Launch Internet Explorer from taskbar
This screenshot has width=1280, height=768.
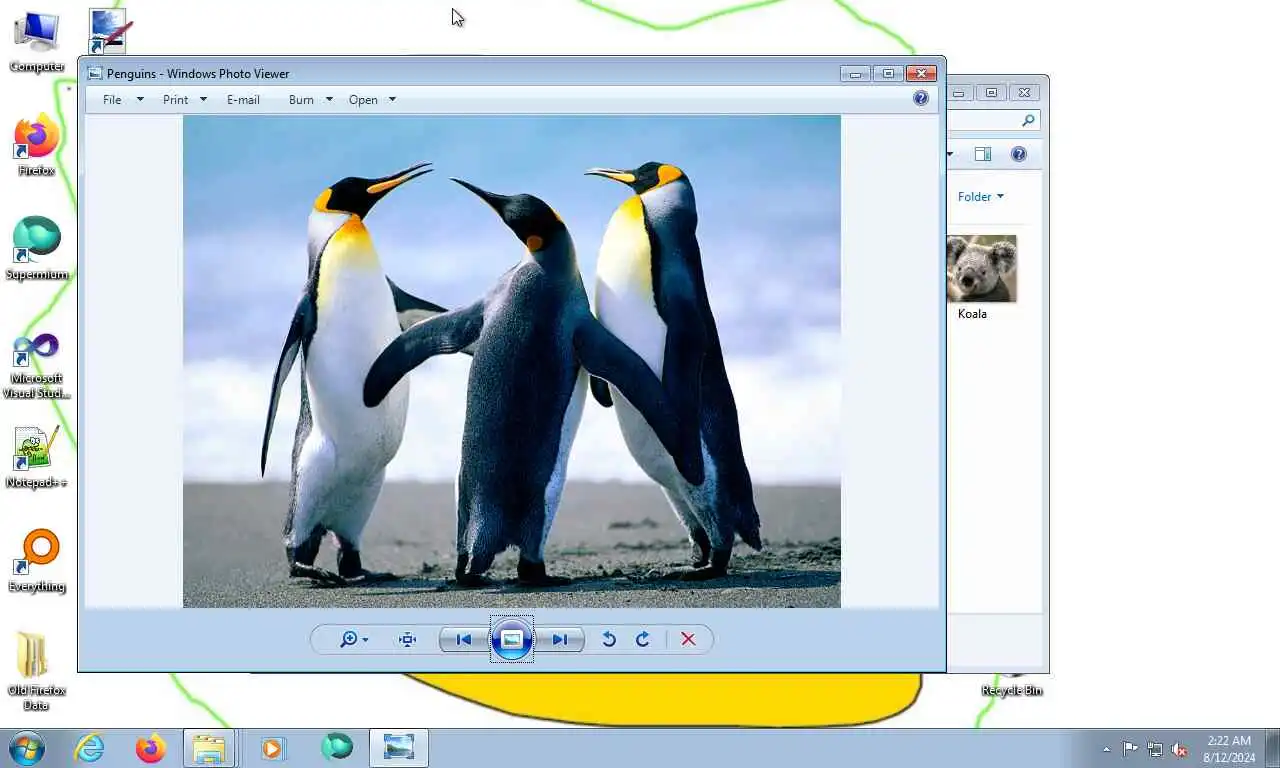coord(89,748)
